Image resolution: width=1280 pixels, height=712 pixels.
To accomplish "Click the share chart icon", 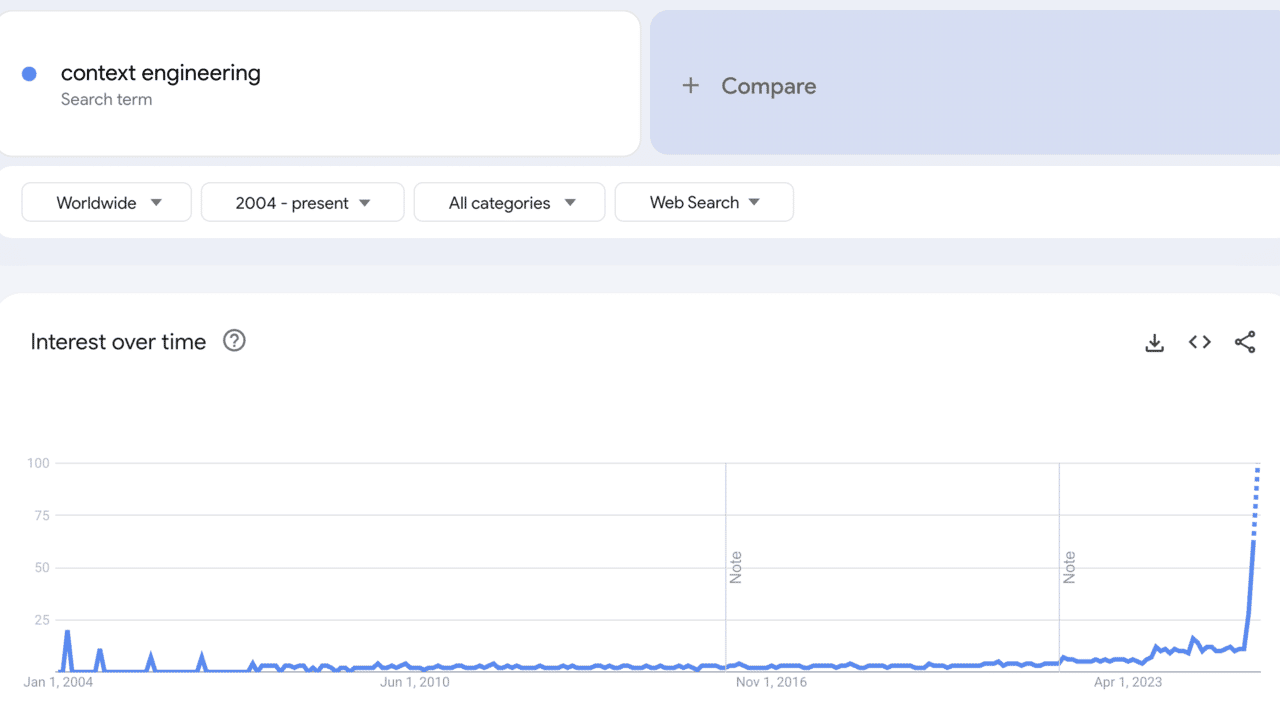I will pyautogui.click(x=1245, y=342).
